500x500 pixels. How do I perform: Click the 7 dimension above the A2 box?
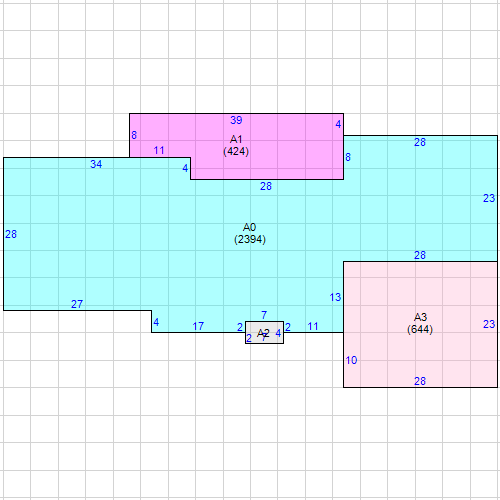point(264,315)
